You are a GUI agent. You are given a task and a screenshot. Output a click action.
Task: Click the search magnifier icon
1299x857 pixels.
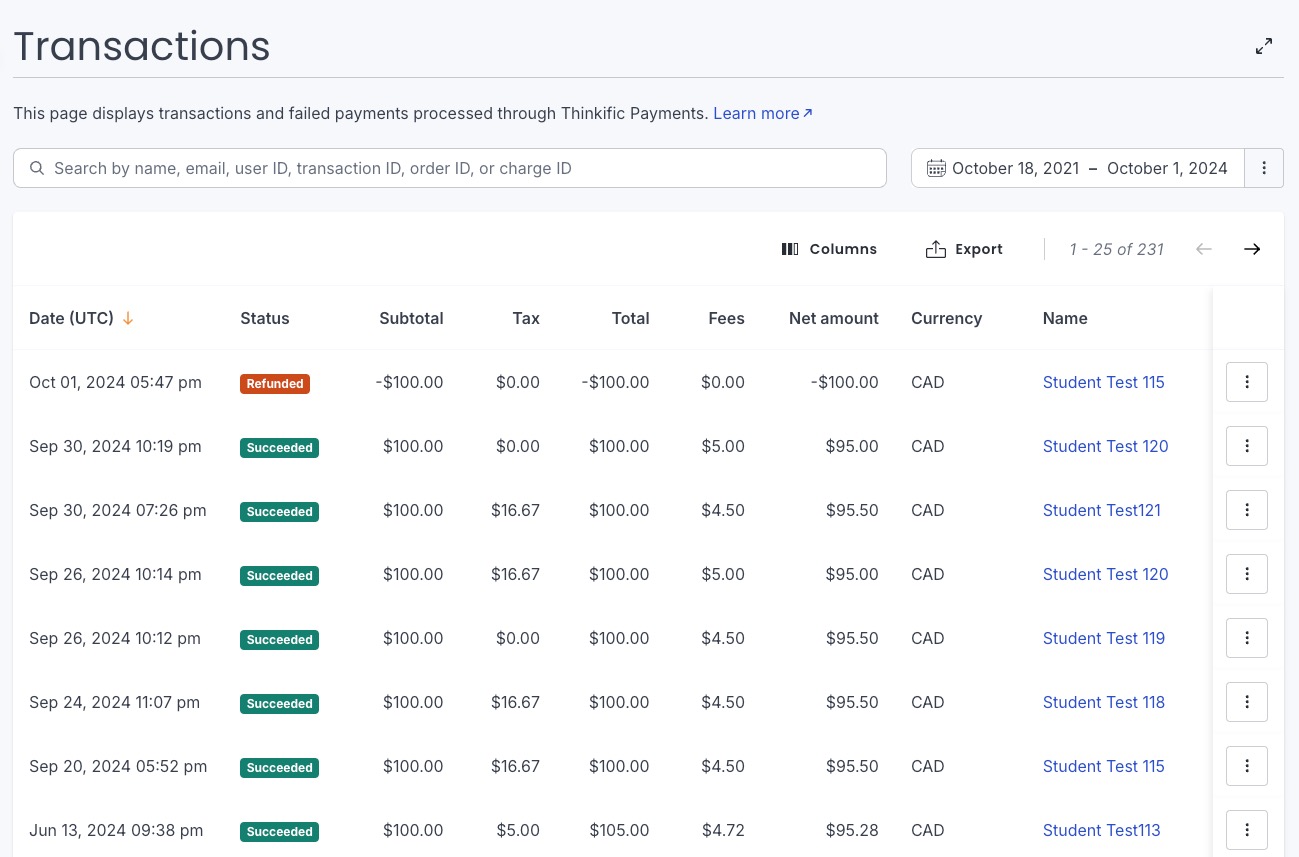coord(37,168)
